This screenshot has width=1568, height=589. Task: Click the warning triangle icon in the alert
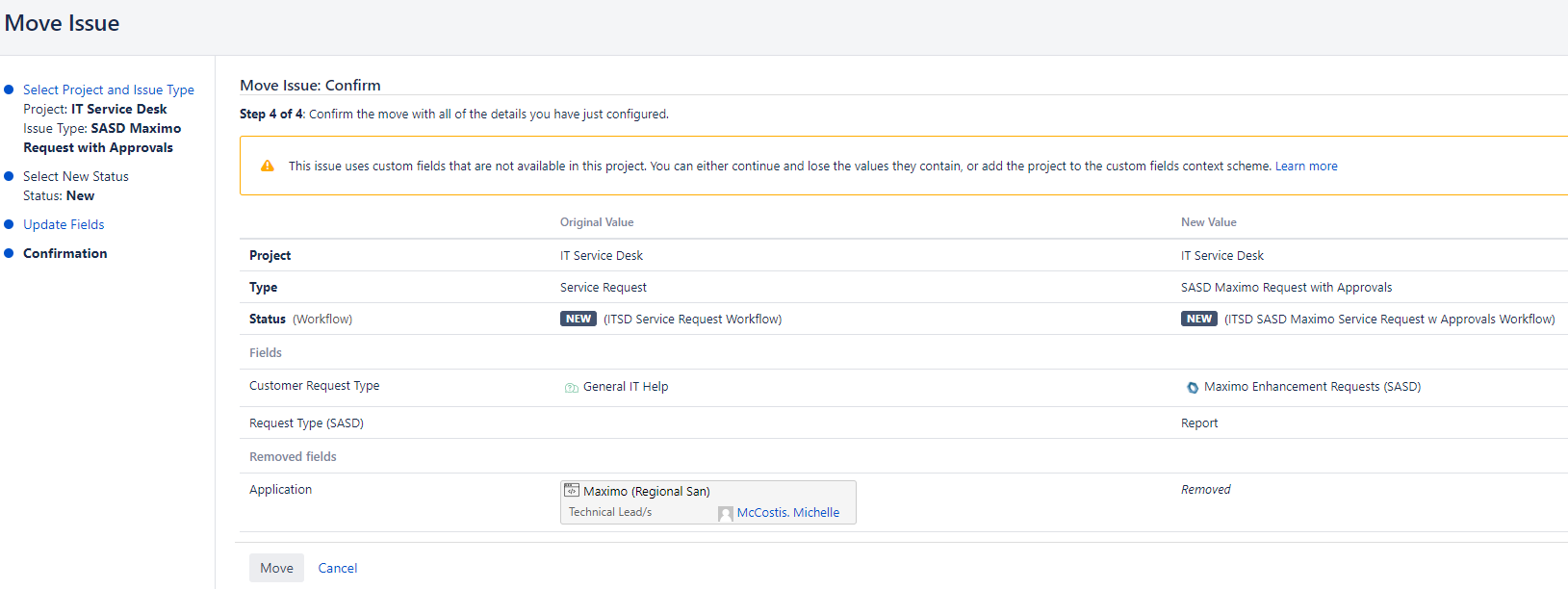coord(268,166)
